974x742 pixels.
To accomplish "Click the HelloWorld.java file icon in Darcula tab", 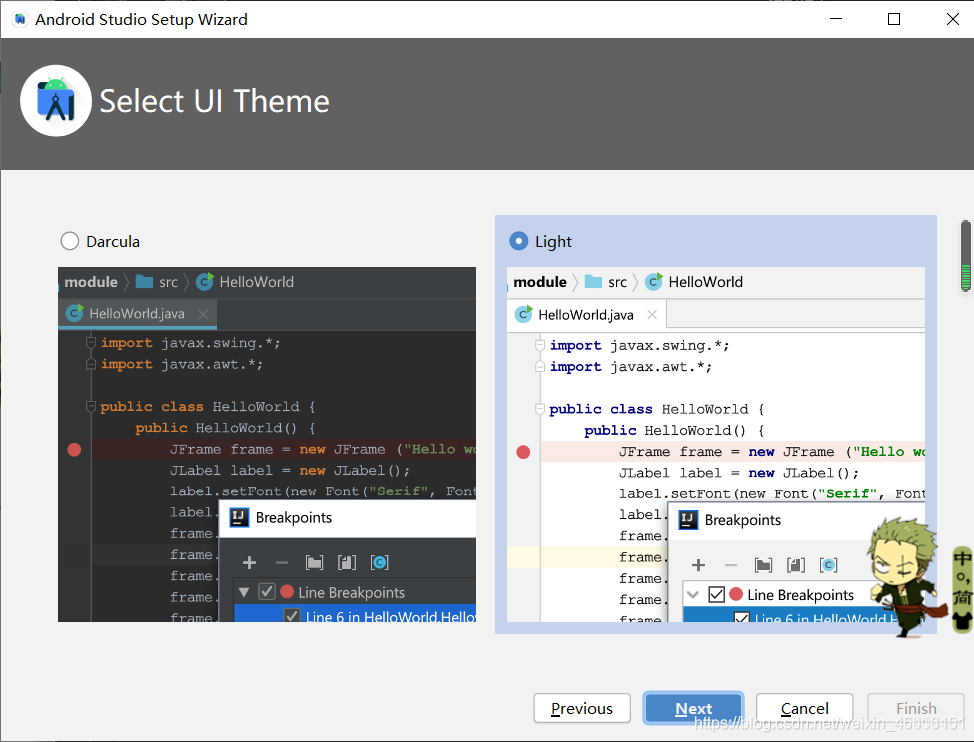I will click(x=75, y=313).
